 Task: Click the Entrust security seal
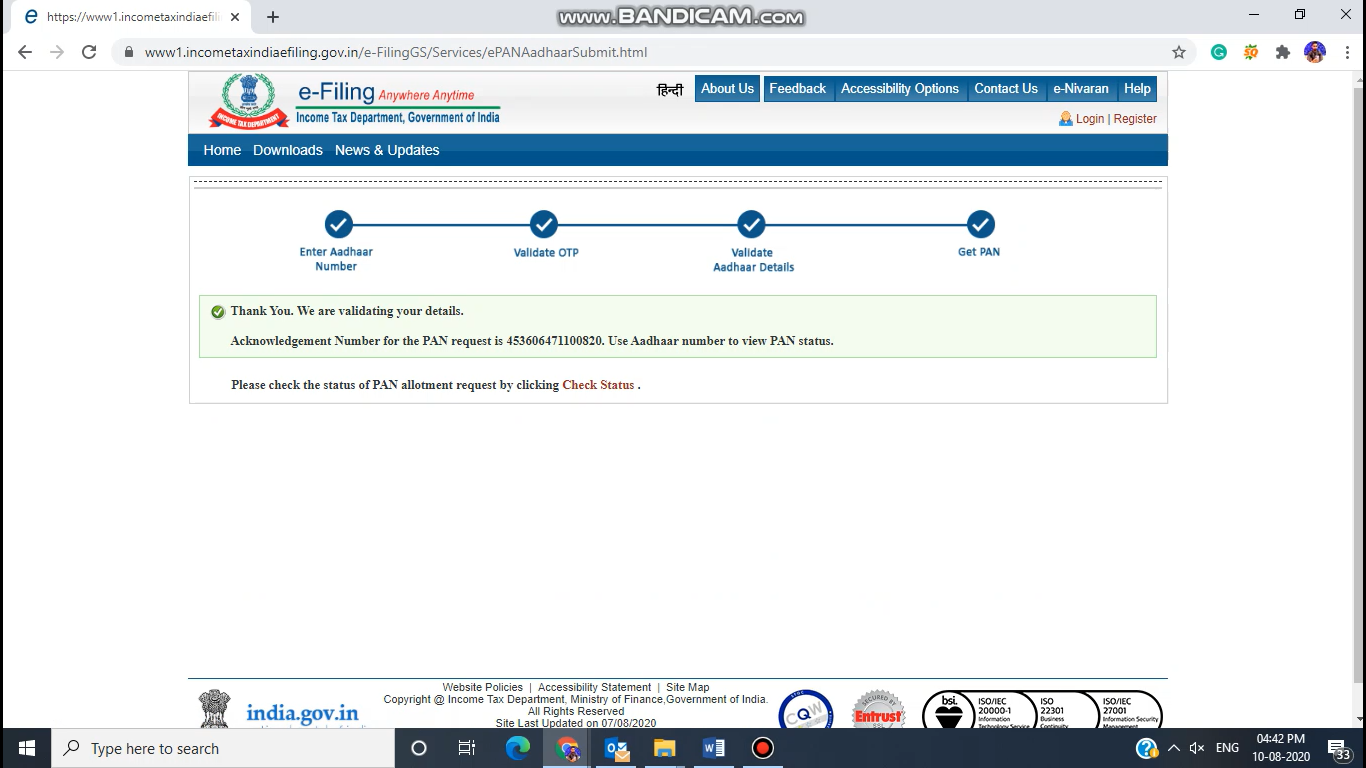(878, 710)
